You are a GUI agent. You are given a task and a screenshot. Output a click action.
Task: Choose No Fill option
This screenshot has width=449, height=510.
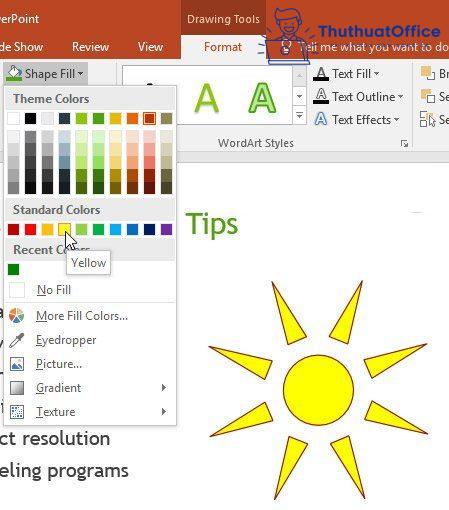(89, 290)
